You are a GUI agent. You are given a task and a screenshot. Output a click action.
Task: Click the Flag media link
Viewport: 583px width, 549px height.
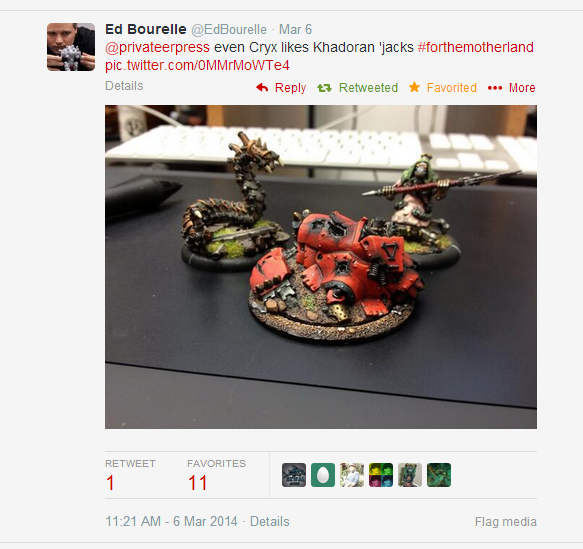point(506,521)
